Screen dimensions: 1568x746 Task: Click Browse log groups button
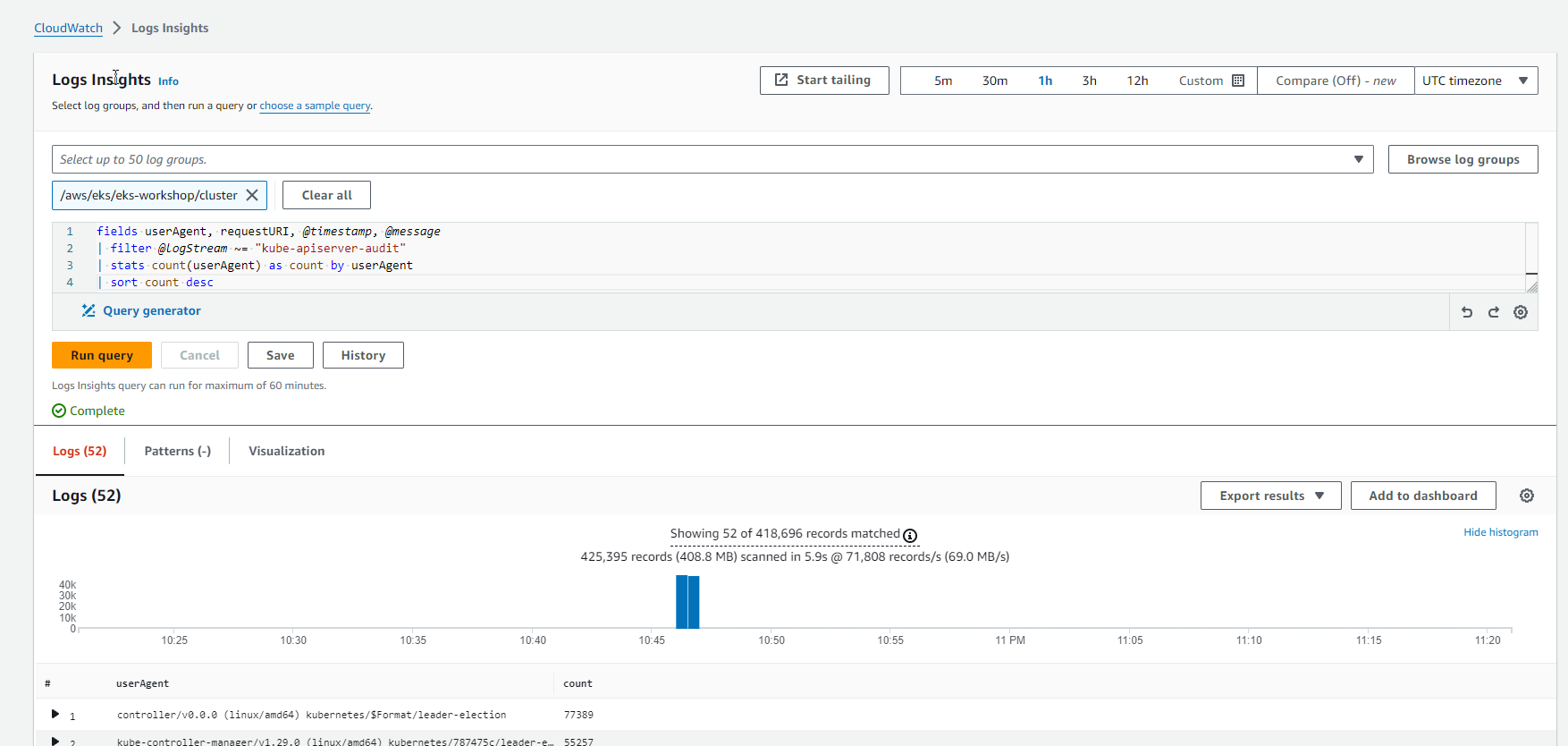point(1463,159)
